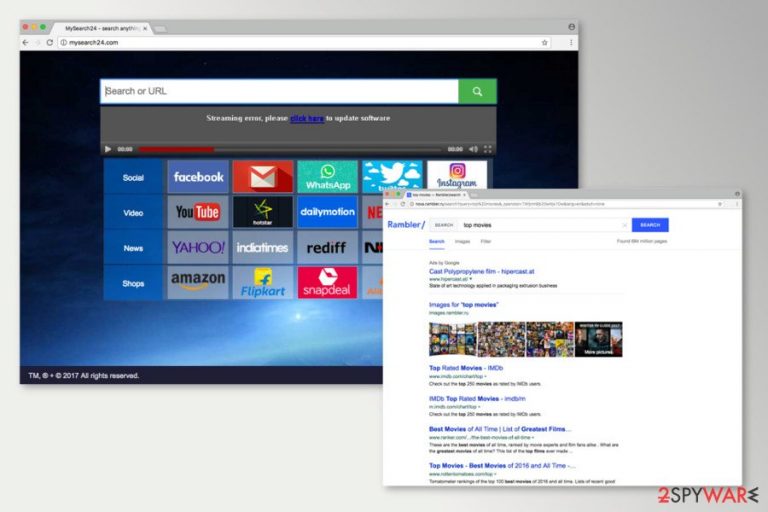Open the Gmail envelope tile
The height and width of the screenshot is (512, 768).
pos(263,177)
